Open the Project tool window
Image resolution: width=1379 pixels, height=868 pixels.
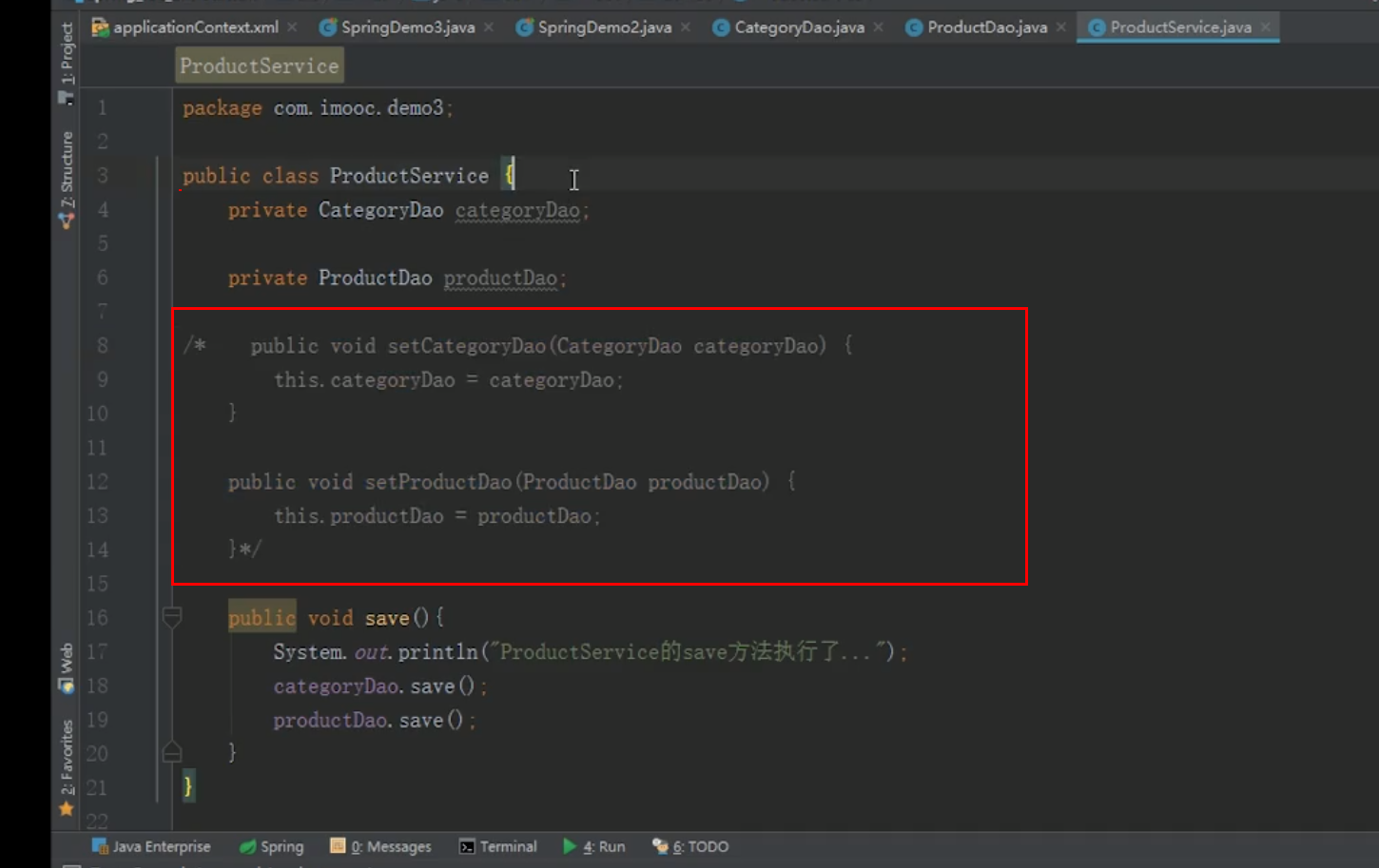point(67,52)
